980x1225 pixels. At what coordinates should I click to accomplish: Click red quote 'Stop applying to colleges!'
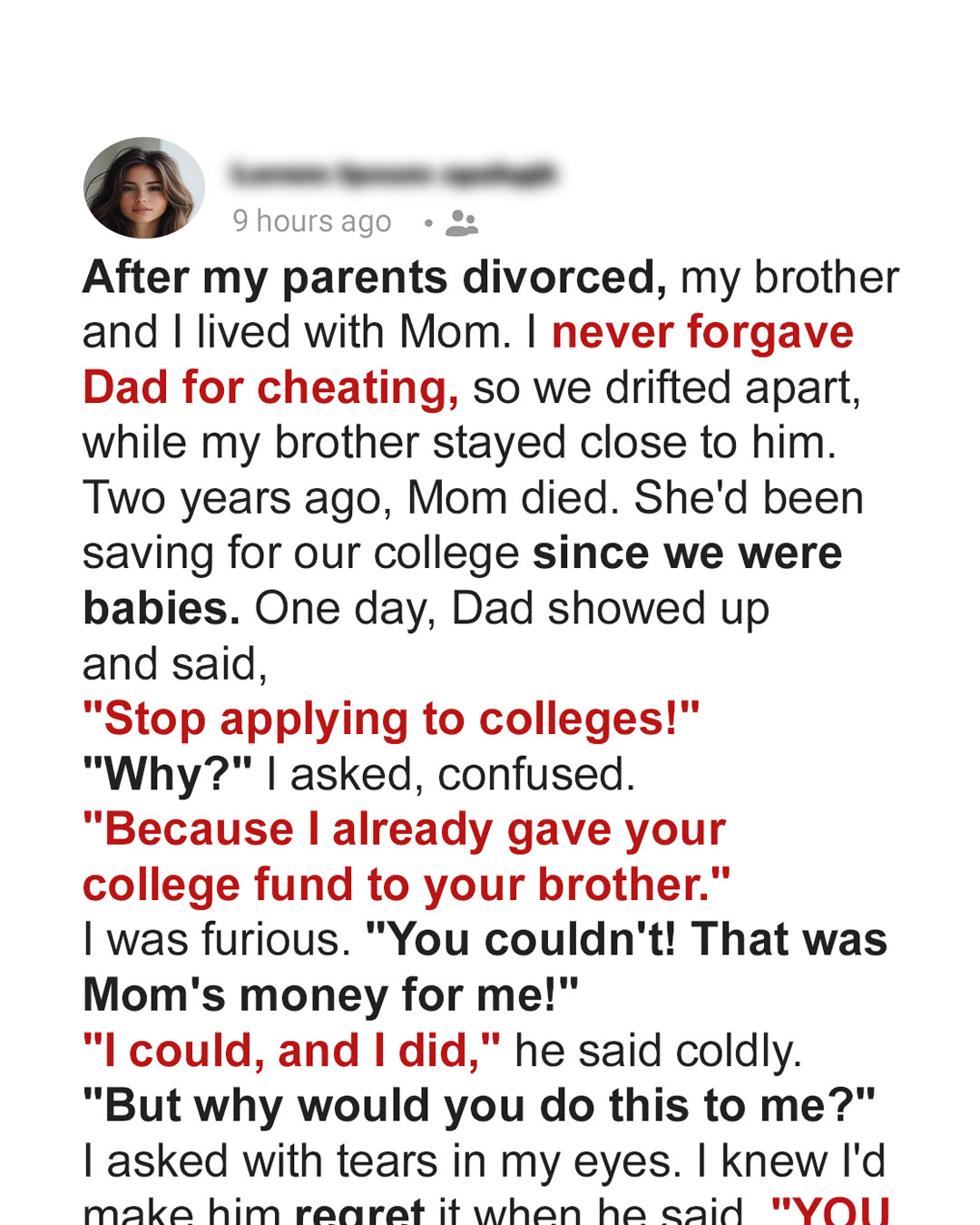tap(391, 720)
